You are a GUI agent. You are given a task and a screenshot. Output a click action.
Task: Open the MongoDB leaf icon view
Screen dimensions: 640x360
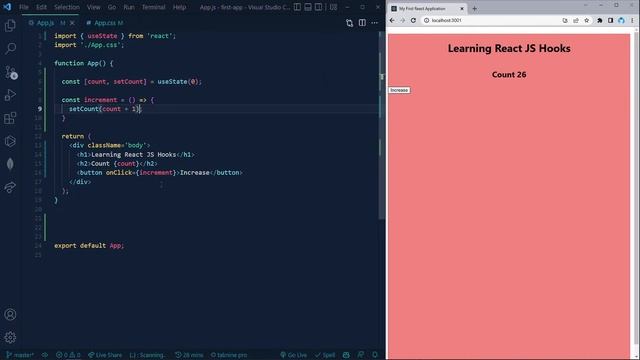coord(10,164)
